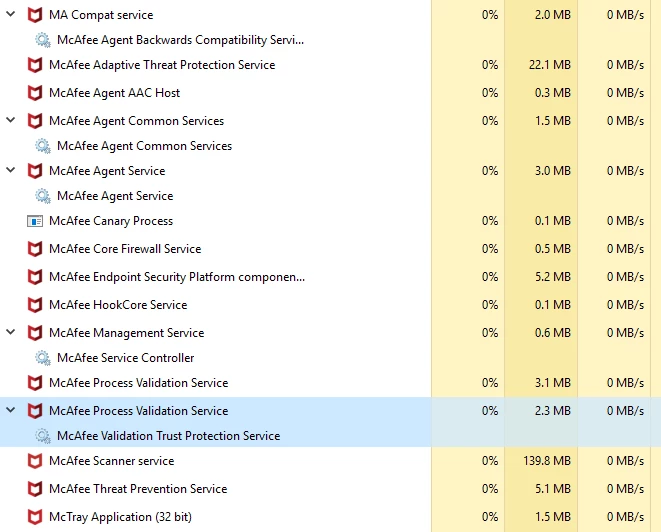This screenshot has height=532, width=661.
Task: Select the McAfee Management Service name
Action: 126,333
